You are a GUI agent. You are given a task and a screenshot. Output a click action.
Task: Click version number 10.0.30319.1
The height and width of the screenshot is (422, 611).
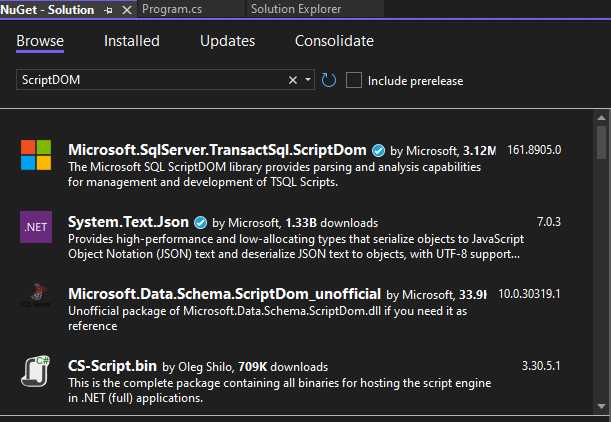(x=529, y=294)
